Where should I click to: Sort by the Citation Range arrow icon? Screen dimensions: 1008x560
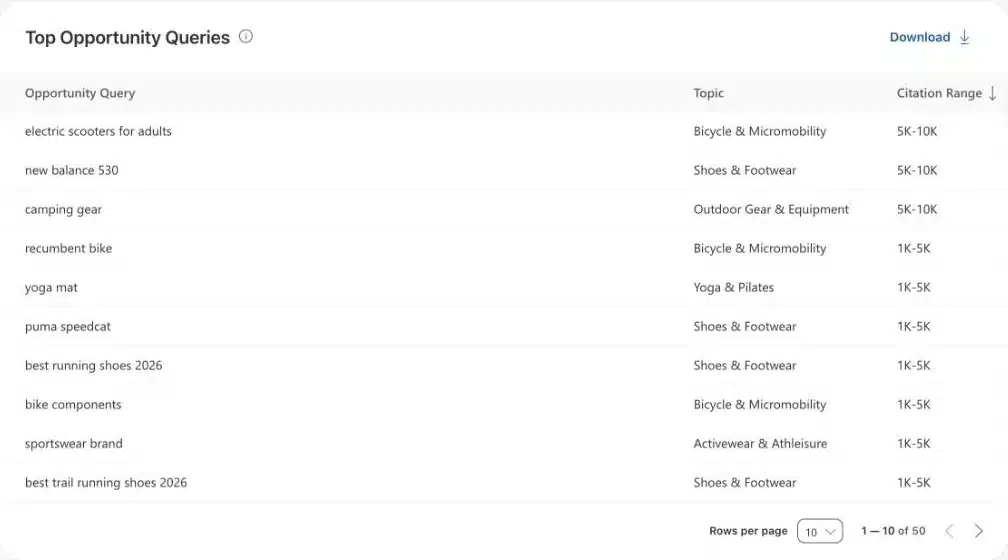coord(993,93)
